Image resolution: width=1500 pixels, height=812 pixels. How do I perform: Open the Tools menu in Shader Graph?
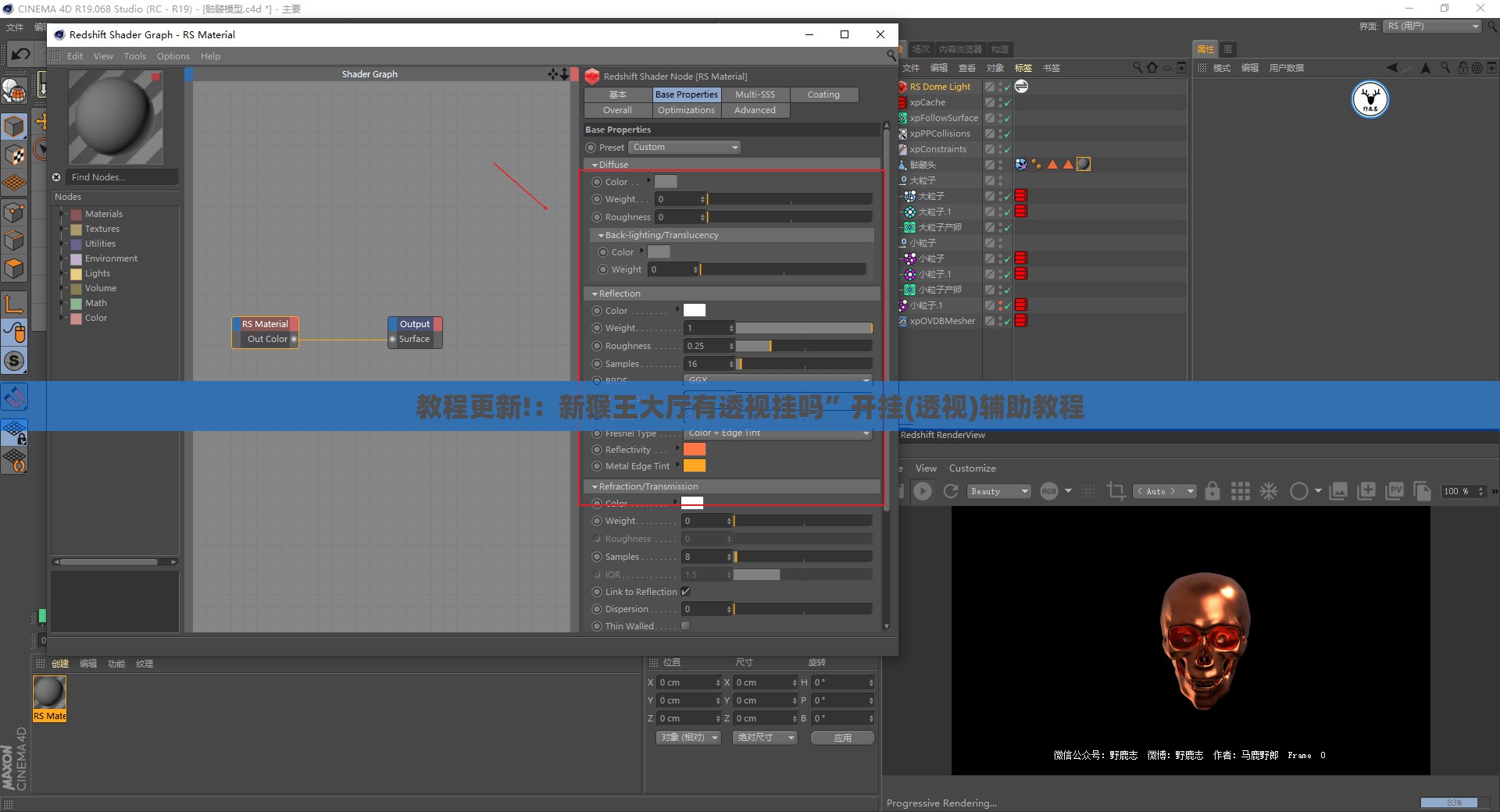tap(135, 56)
